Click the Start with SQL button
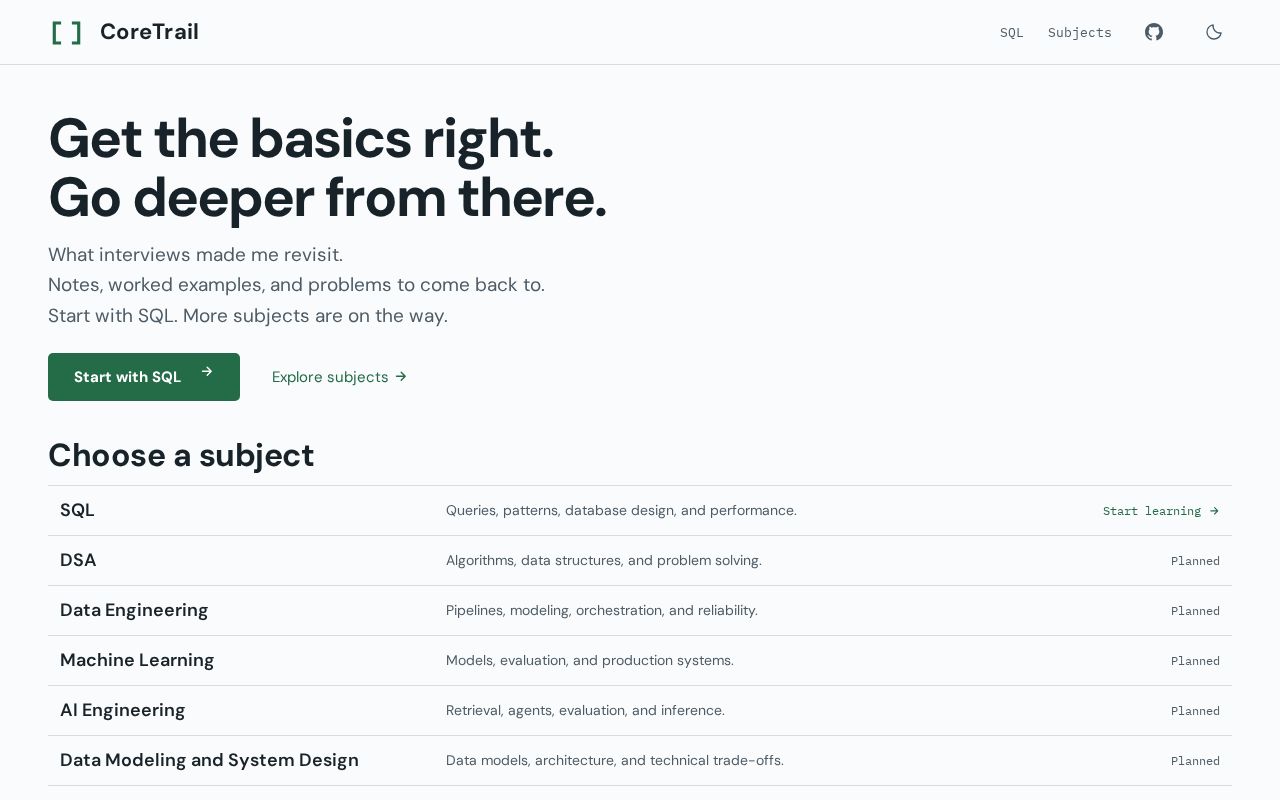The width and height of the screenshot is (1280, 800). tap(144, 377)
